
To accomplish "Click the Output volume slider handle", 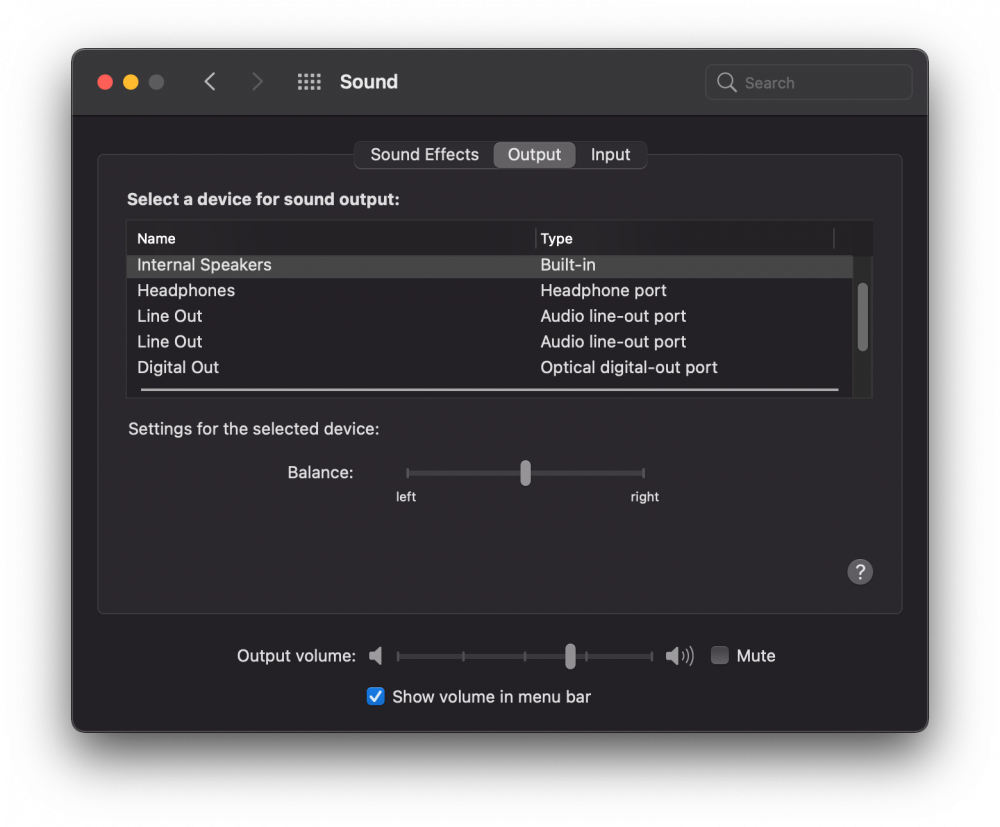I will tap(570, 656).
